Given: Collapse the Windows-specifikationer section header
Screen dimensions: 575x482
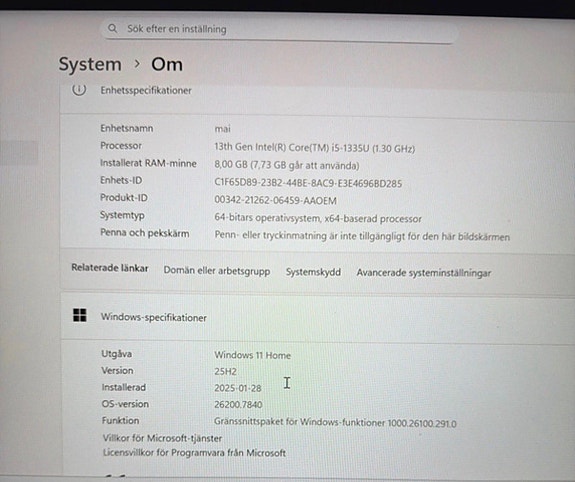Looking at the screenshot, I should coord(318,317).
